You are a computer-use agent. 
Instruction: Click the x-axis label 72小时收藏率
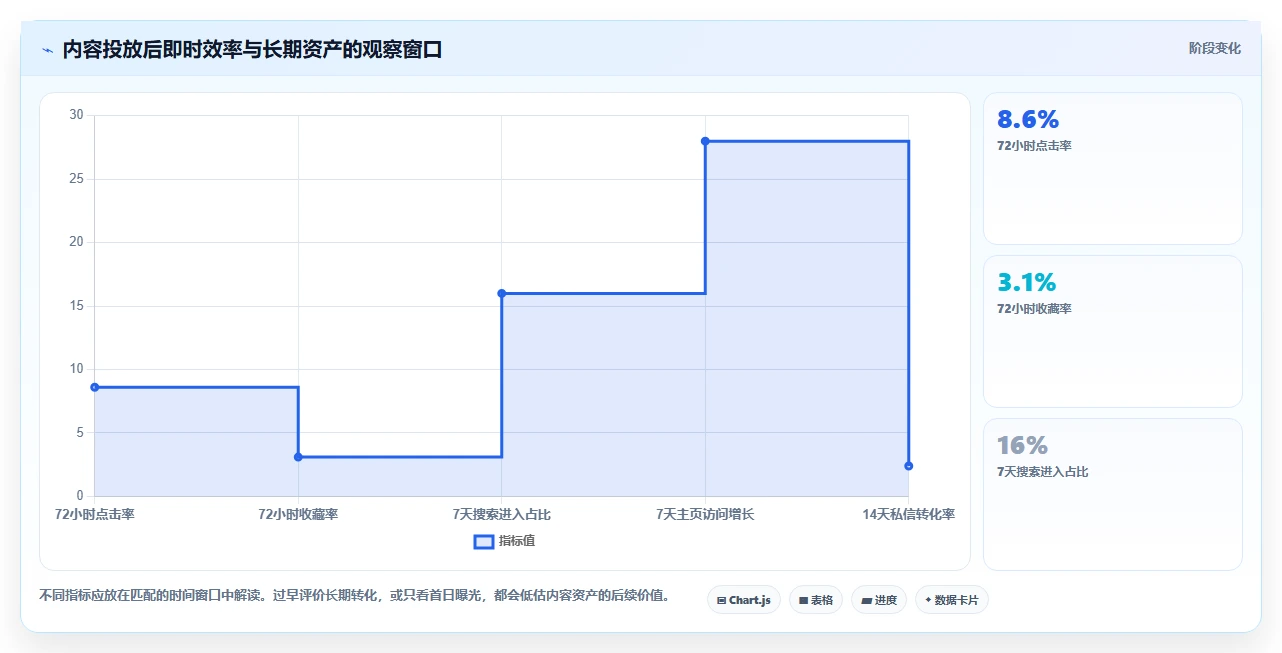(298, 514)
